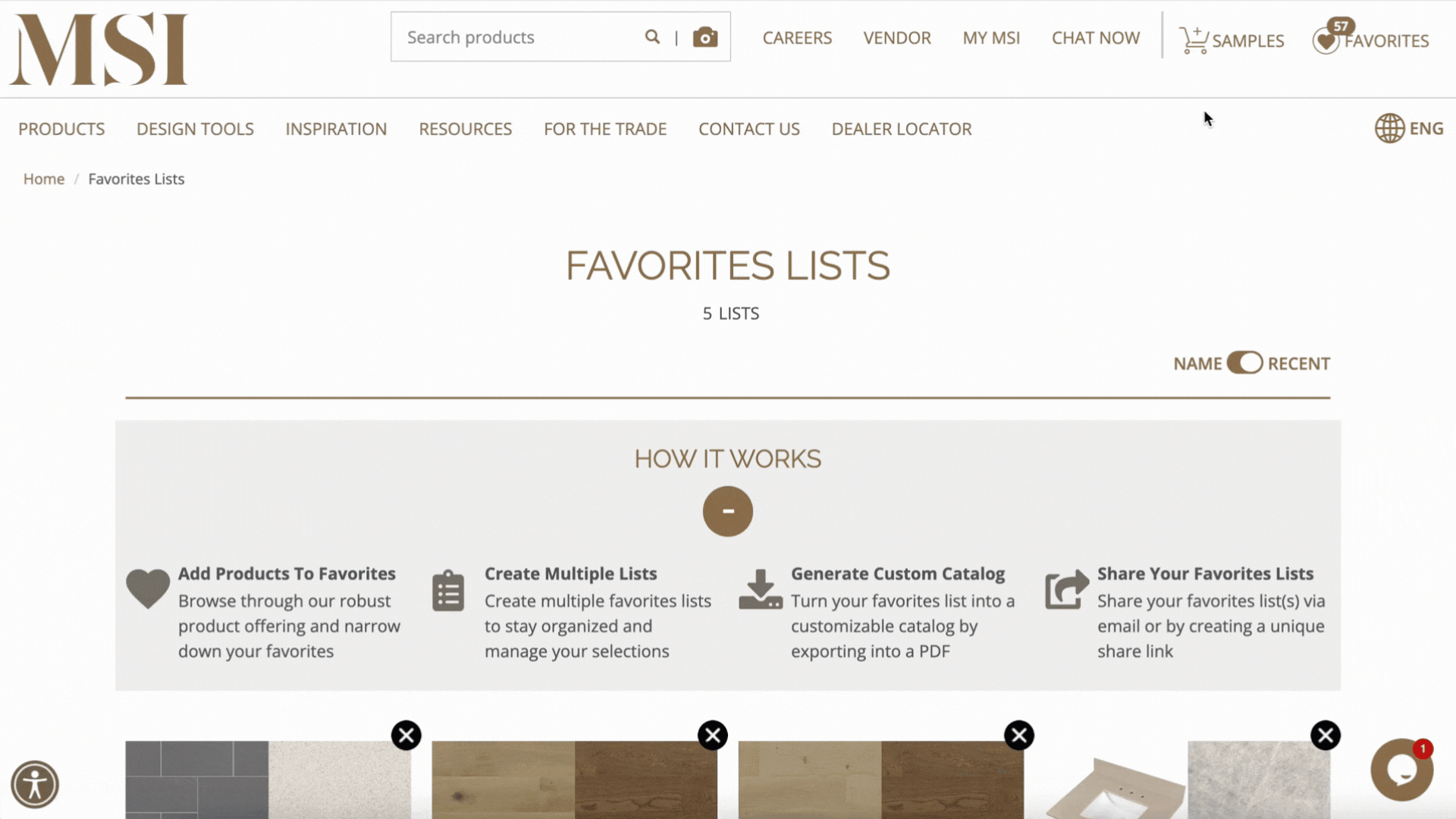Screen dimensions: 1456x819
Task: Click the DEALER LOCATOR link
Action: tap(901, 128)
